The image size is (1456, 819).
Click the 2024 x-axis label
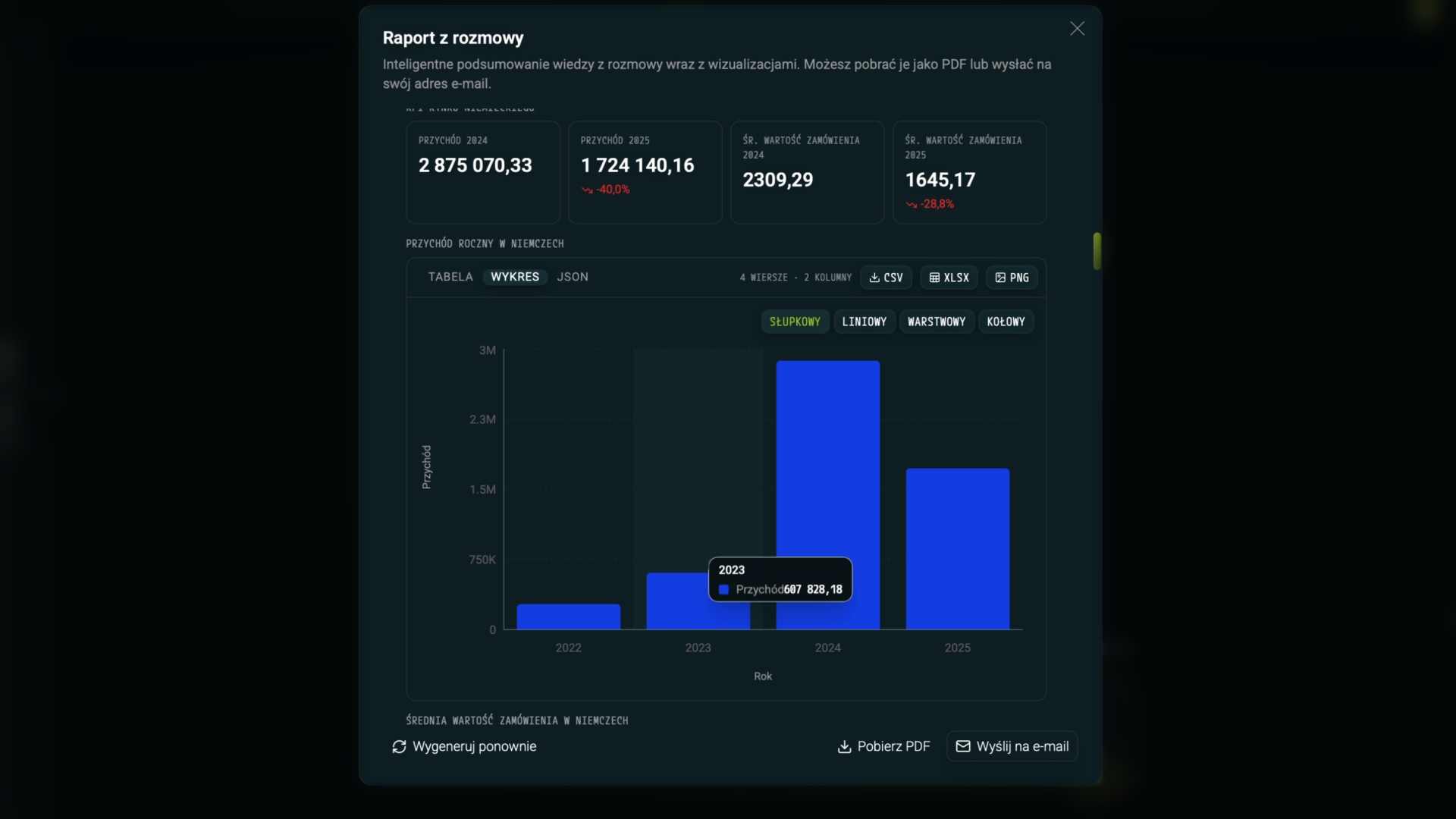[828, 648]
